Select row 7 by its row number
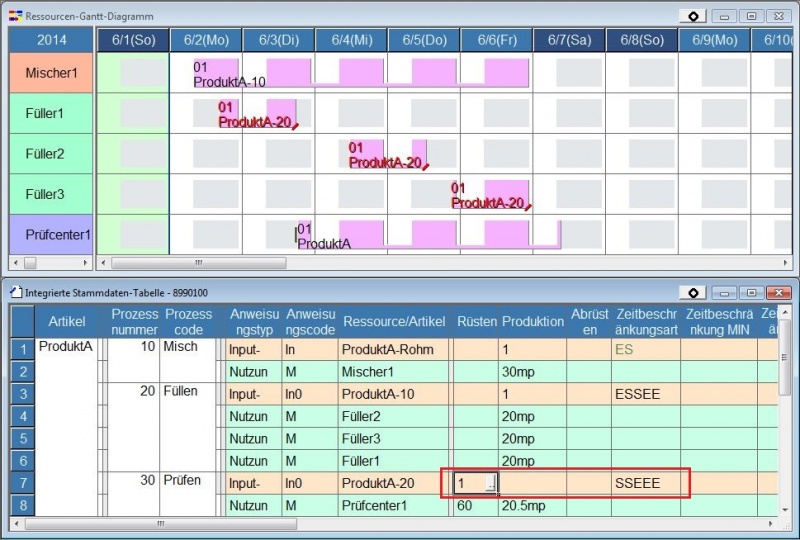 [x=21, y=484]
